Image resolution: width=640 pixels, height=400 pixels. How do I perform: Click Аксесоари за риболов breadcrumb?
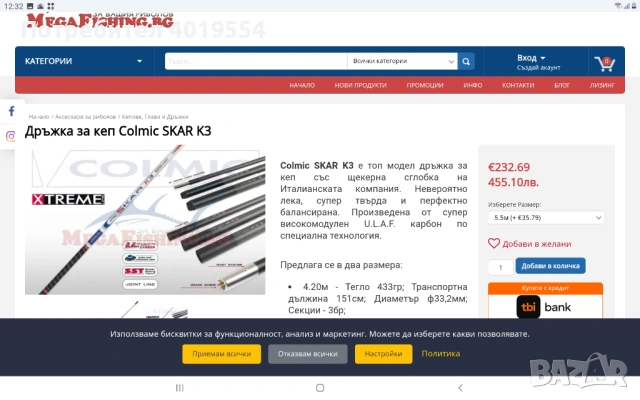point(85,117)
